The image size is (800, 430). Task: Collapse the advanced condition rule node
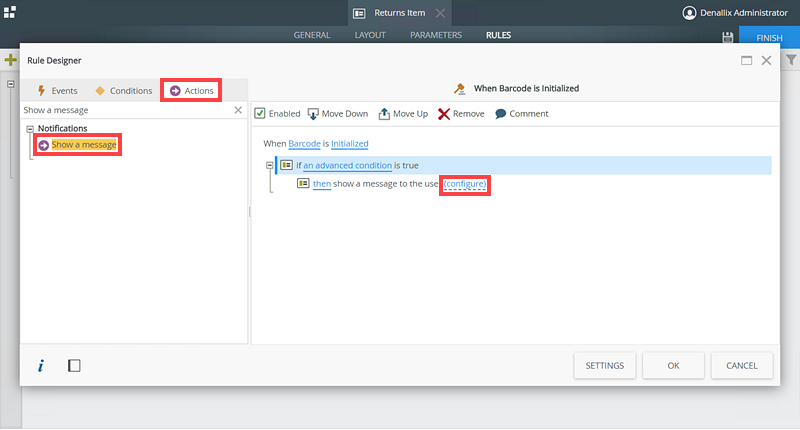tap(269, 165)
